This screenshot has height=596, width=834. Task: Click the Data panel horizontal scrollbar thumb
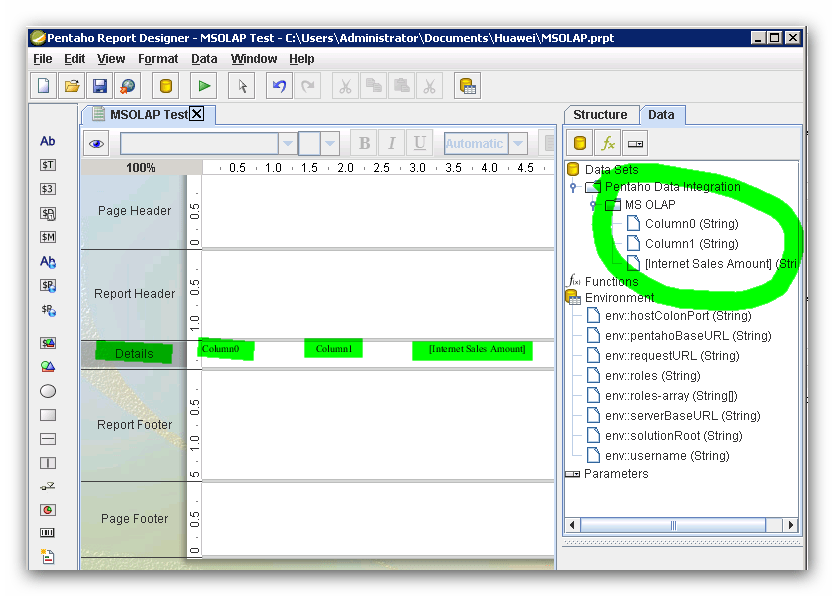(x=673, y=525)
